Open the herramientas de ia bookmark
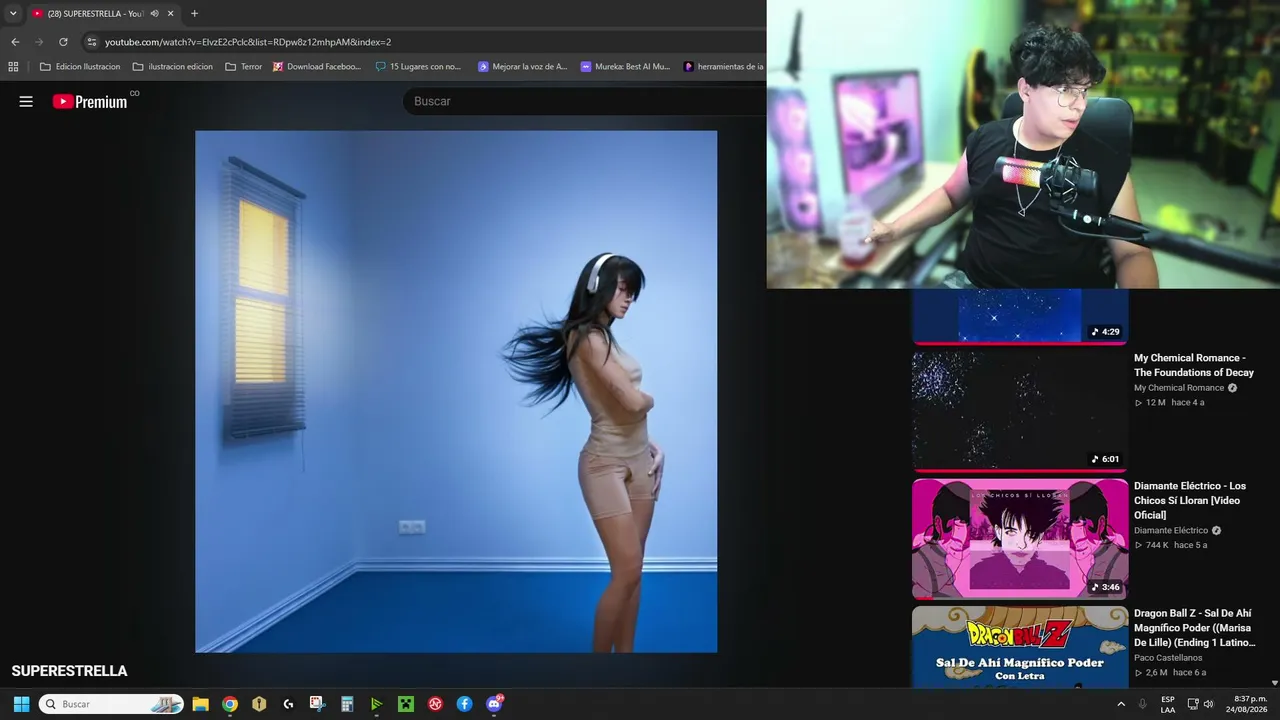 click(x=723, y=67)
